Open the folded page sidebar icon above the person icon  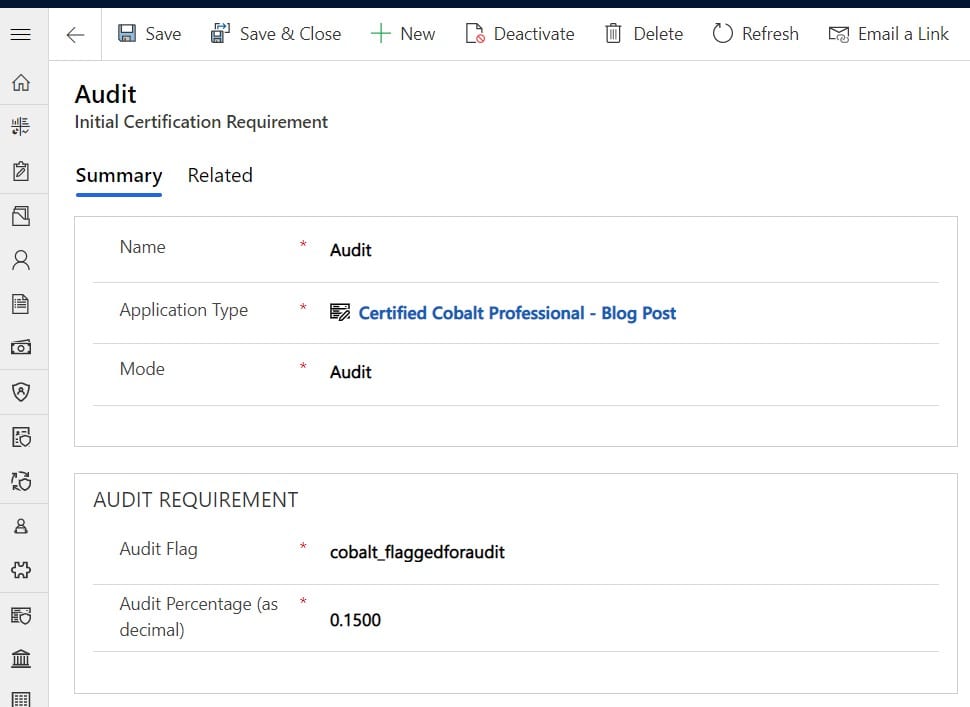pos(21,215)
